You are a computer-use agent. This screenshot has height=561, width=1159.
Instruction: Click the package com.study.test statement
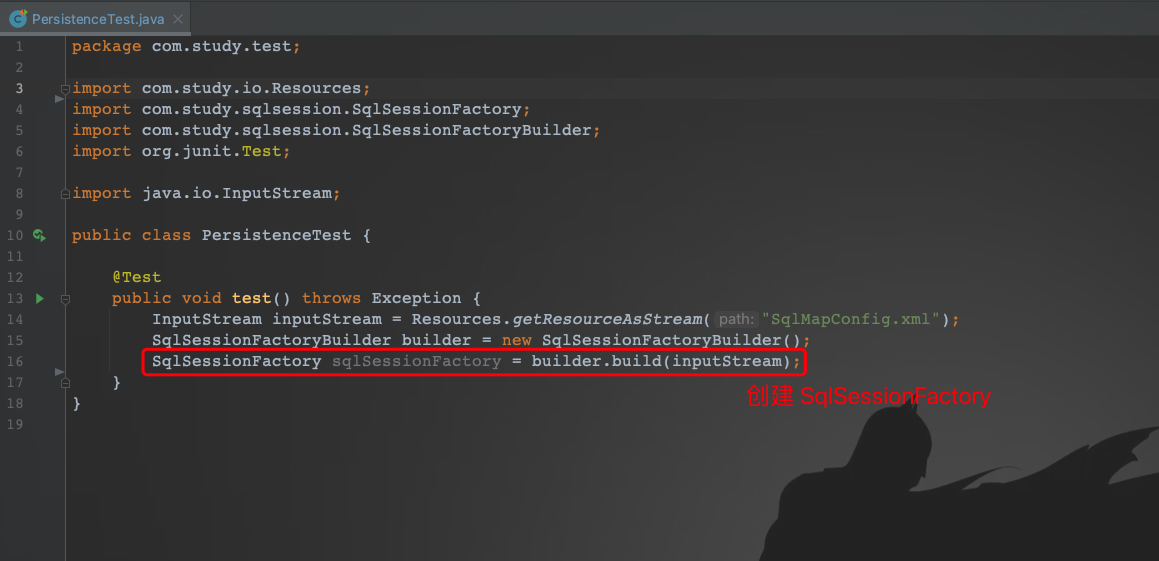[186, 47]
